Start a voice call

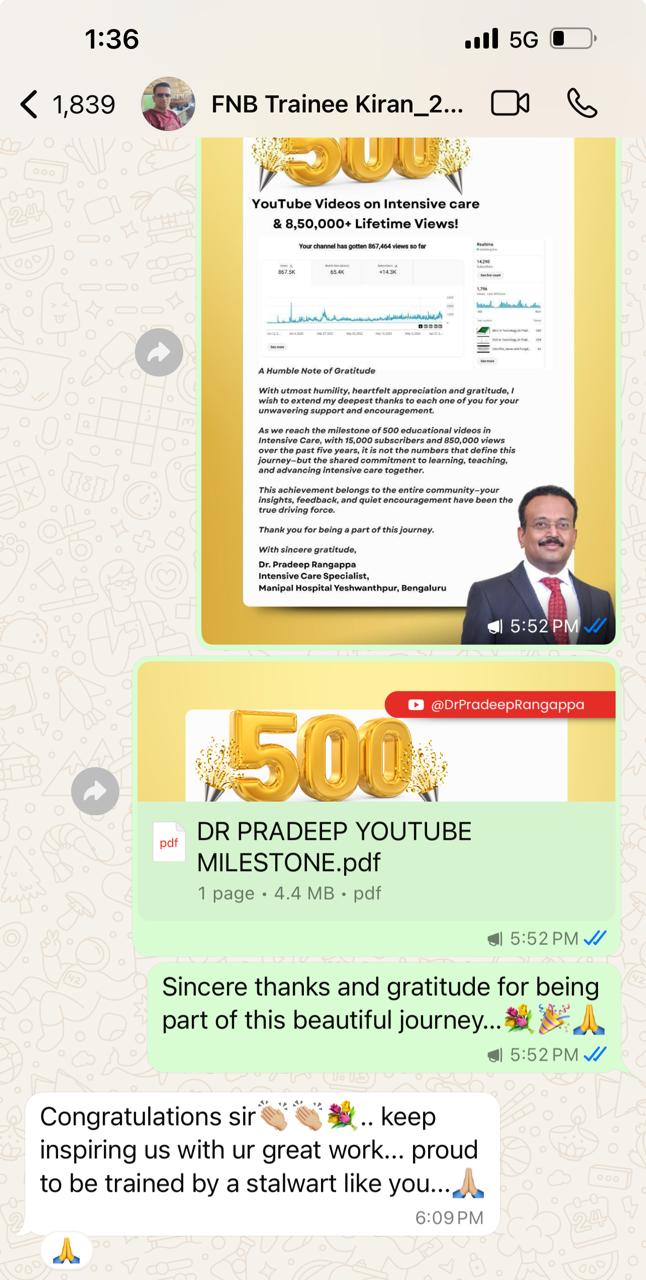click(x=582, y=103)
